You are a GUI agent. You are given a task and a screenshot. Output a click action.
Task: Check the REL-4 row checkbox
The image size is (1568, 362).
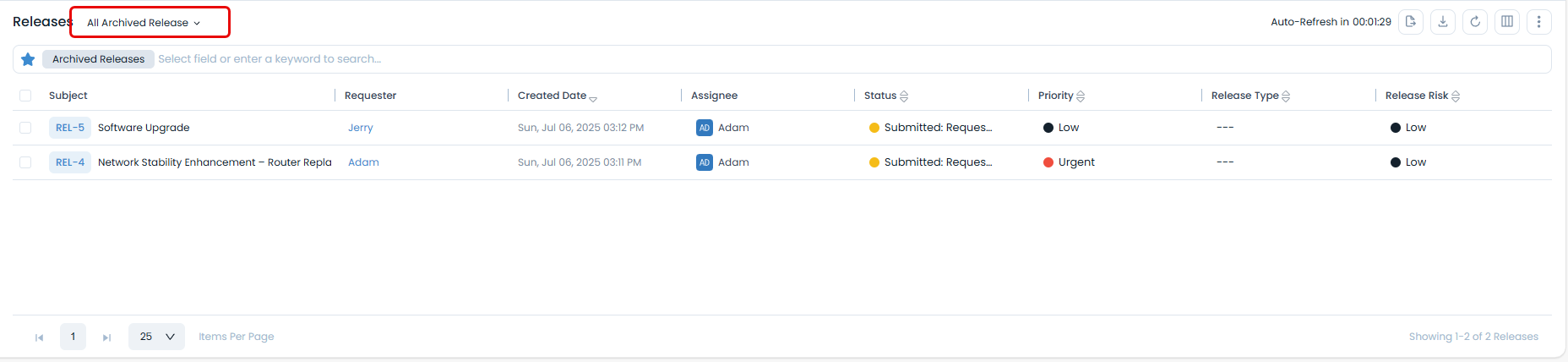[x=25, y=162]
